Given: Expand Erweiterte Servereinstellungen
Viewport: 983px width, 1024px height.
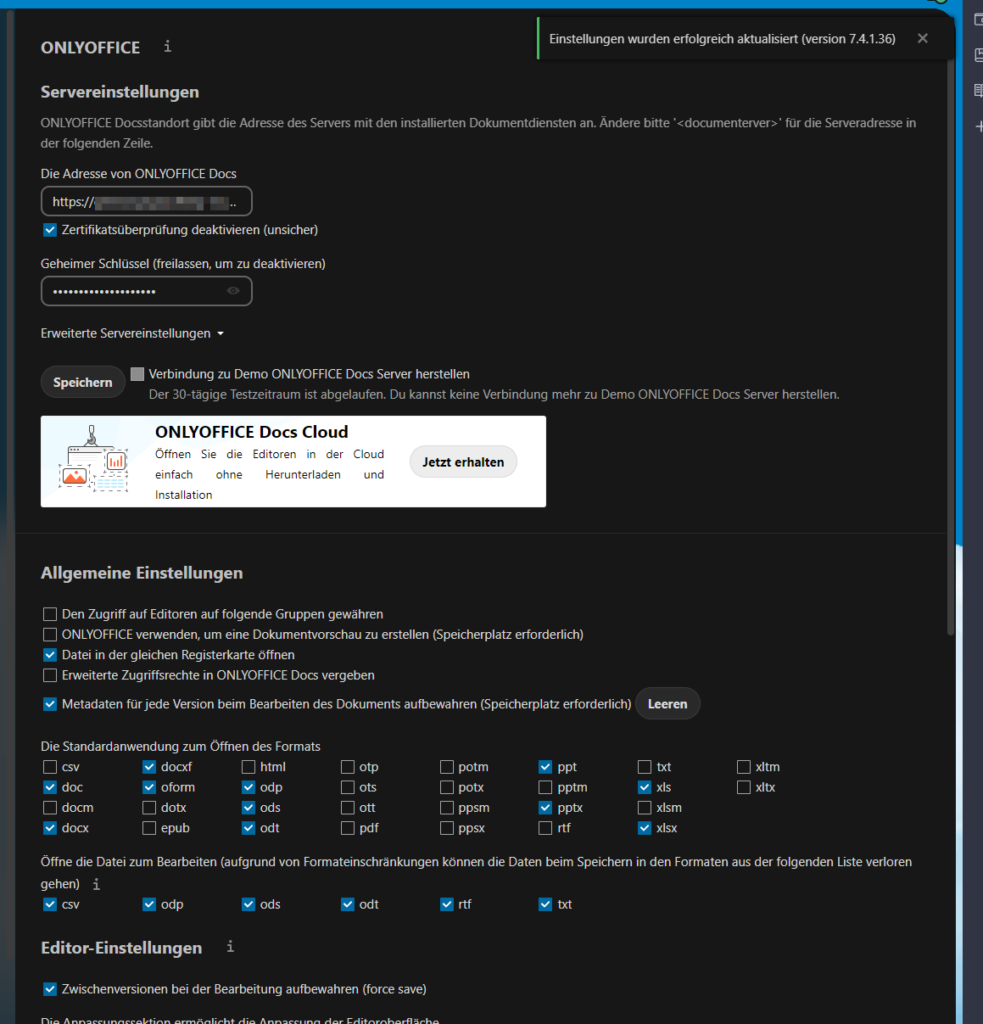Looking at the screenshot, I should [133, 333].
